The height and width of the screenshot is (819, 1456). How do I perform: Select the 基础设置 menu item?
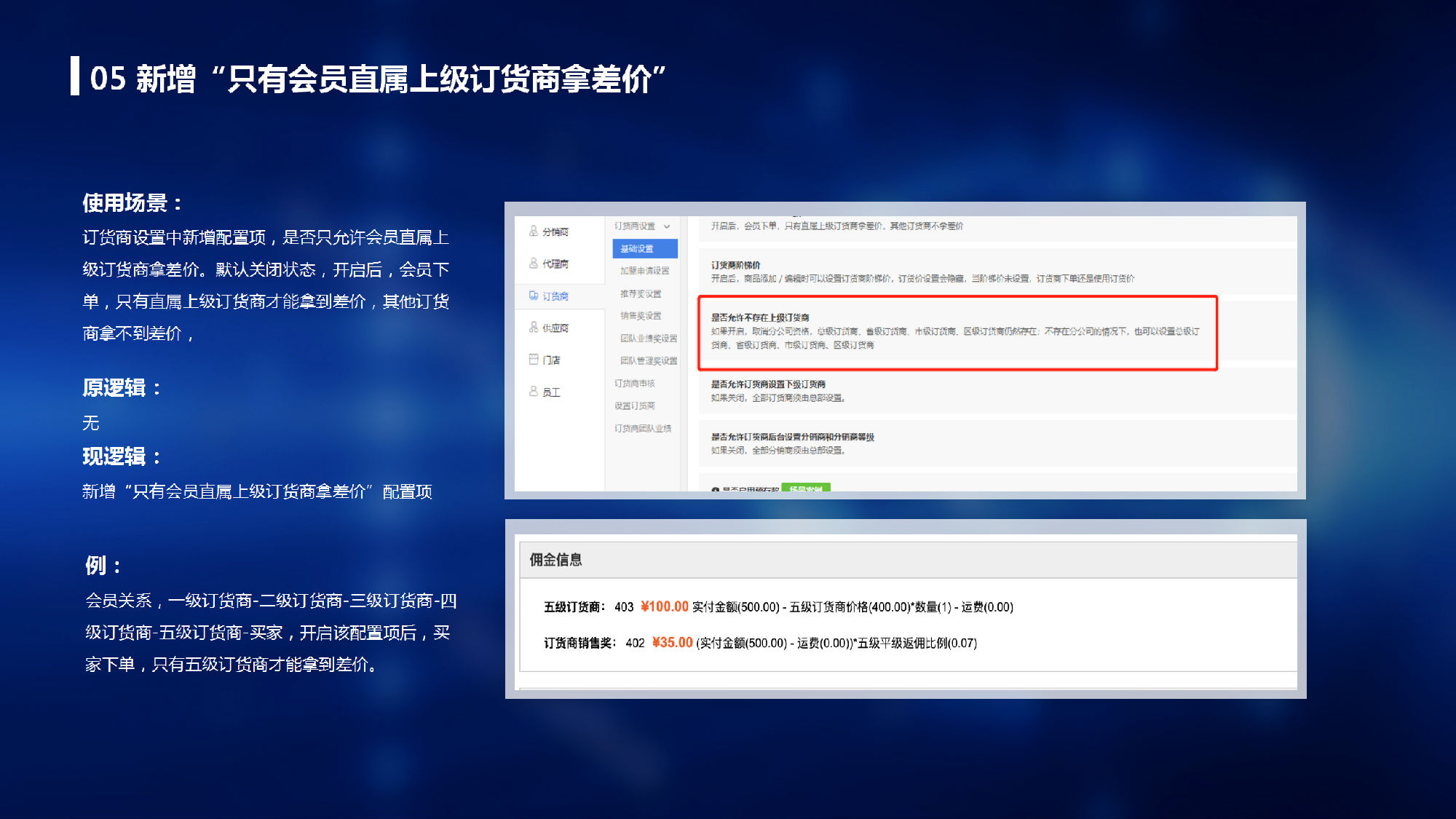click(644, 249)
